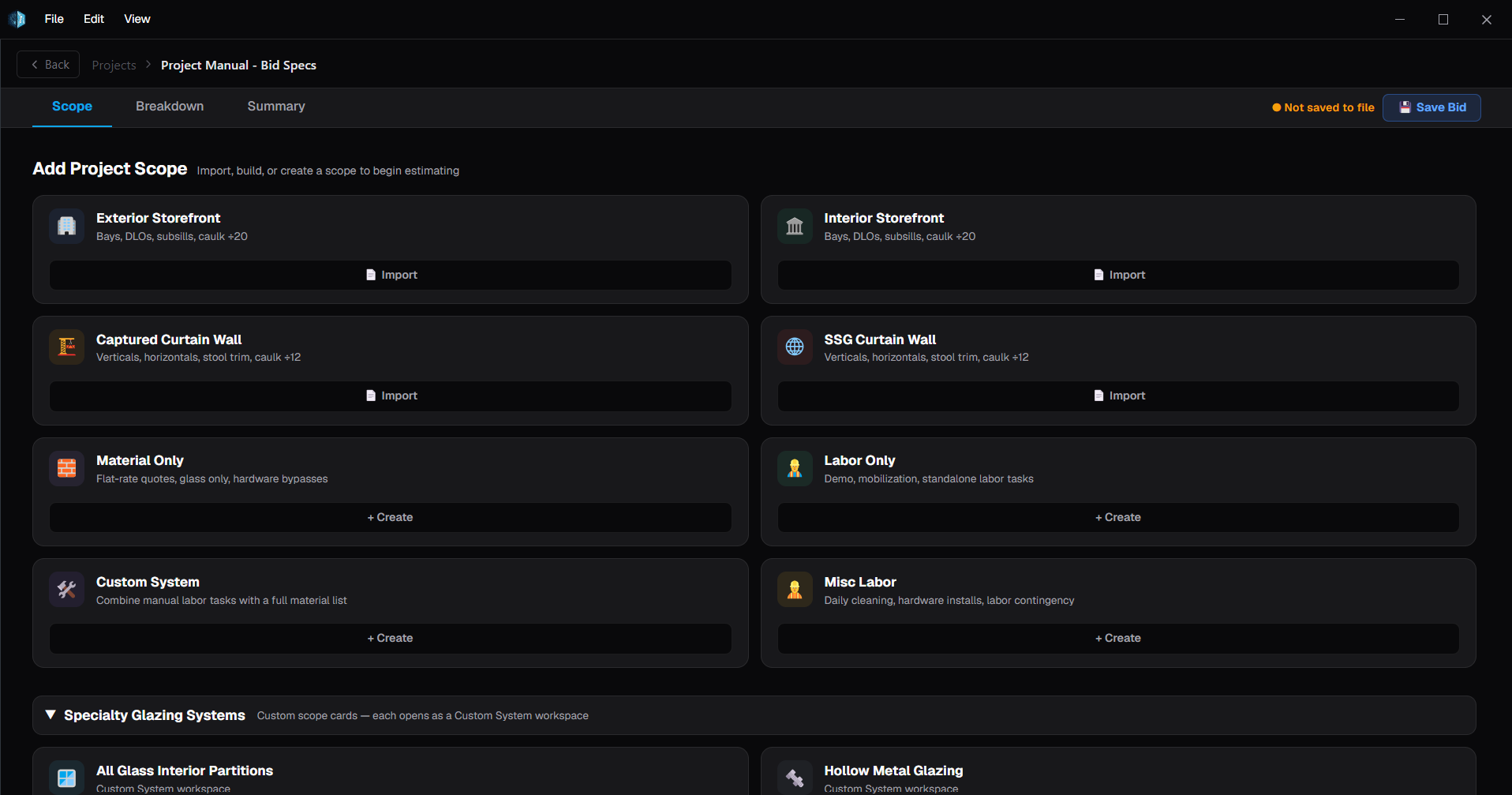Minimize the application window
This screenshot has width=1512, height=795.
1400,19
